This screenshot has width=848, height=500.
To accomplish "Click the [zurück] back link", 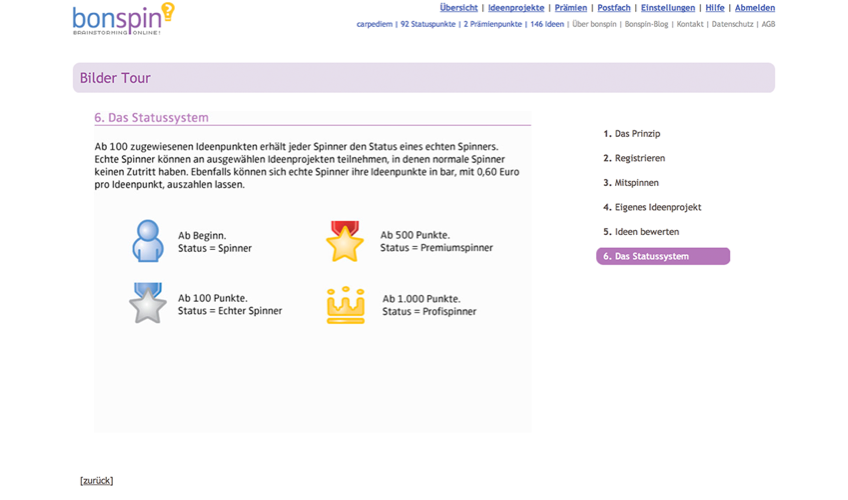I will click(96, 481).
